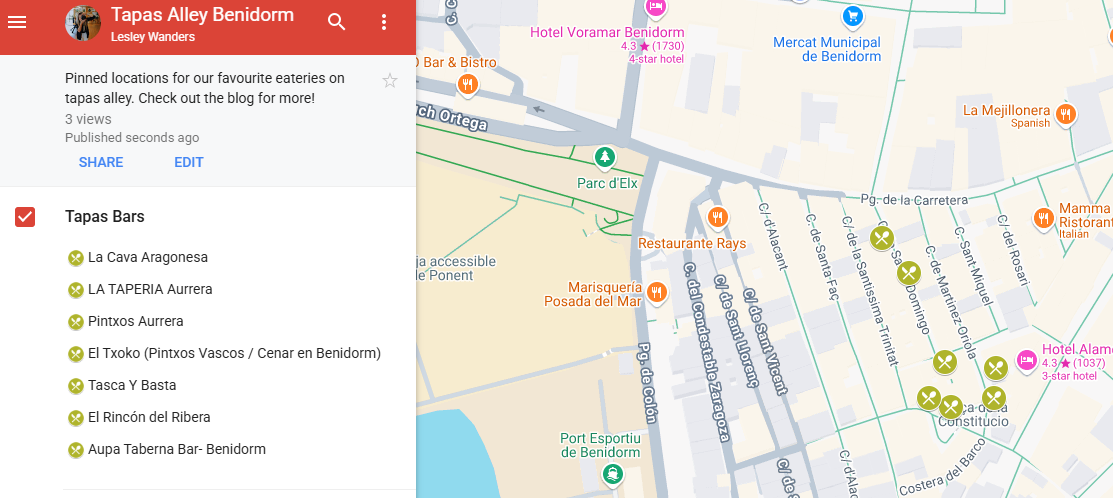The image size is (1113, 498).
Task: Star this map with the star icon
Action: [390, 80]
